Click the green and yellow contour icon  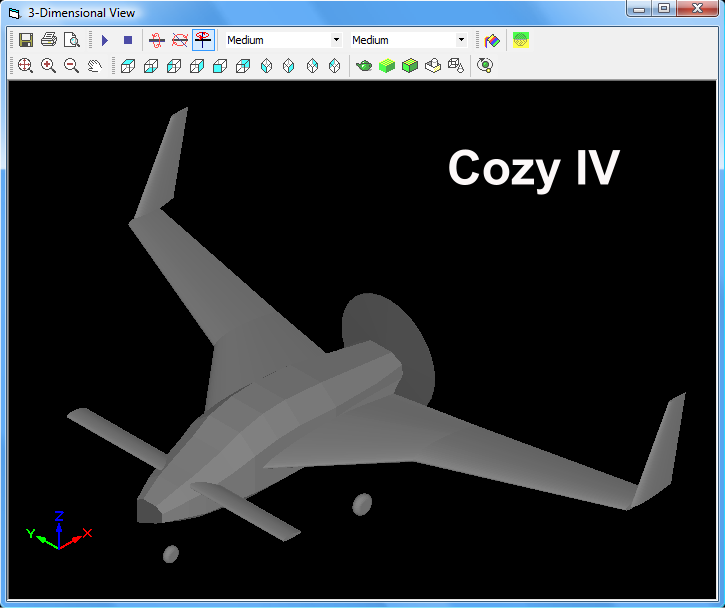[521, 40]
